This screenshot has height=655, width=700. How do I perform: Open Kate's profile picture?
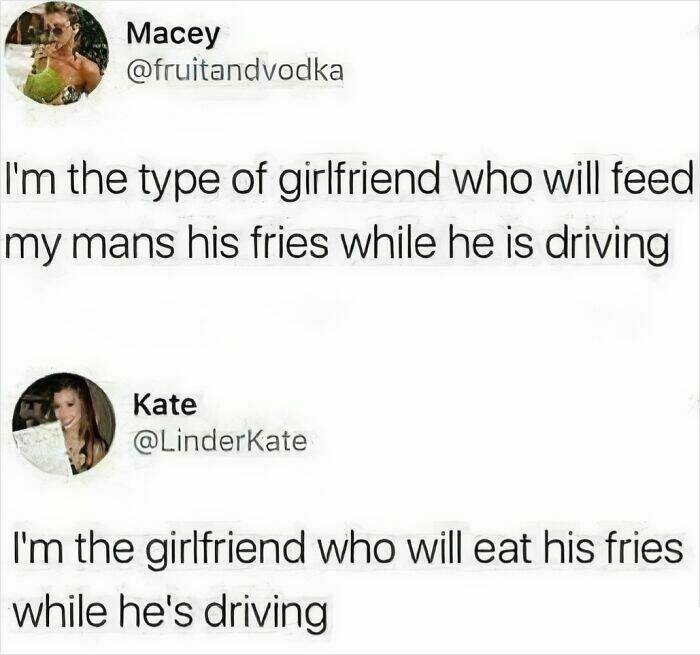pos(63,424)
